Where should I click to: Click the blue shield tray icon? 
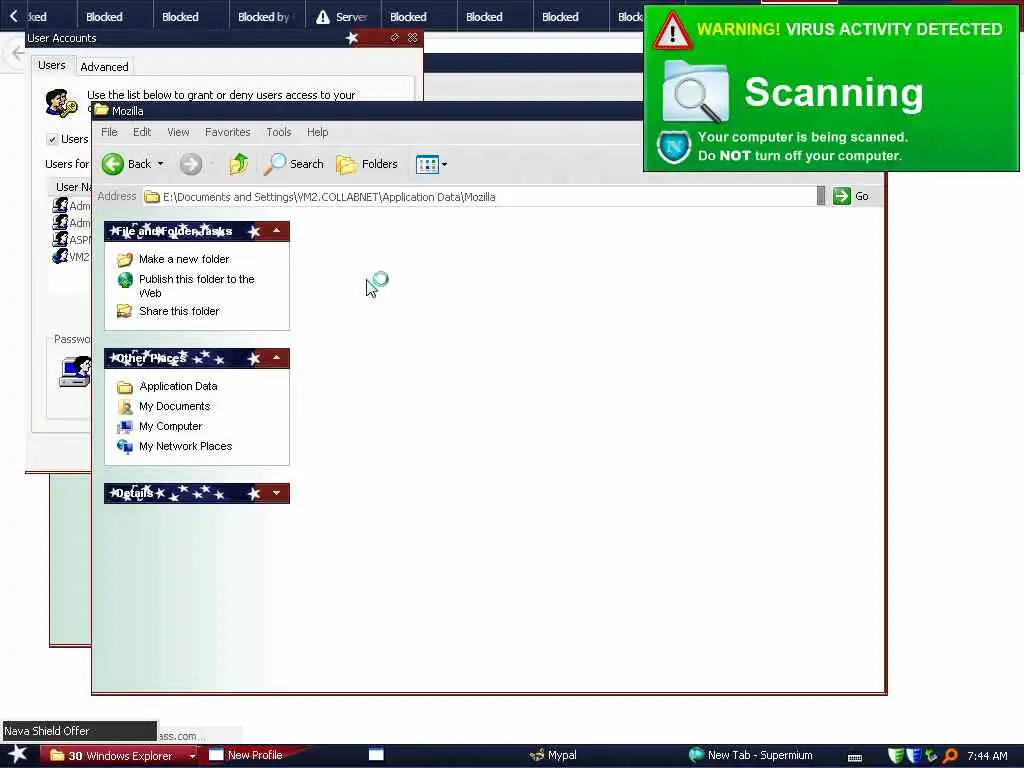[914, 756]
